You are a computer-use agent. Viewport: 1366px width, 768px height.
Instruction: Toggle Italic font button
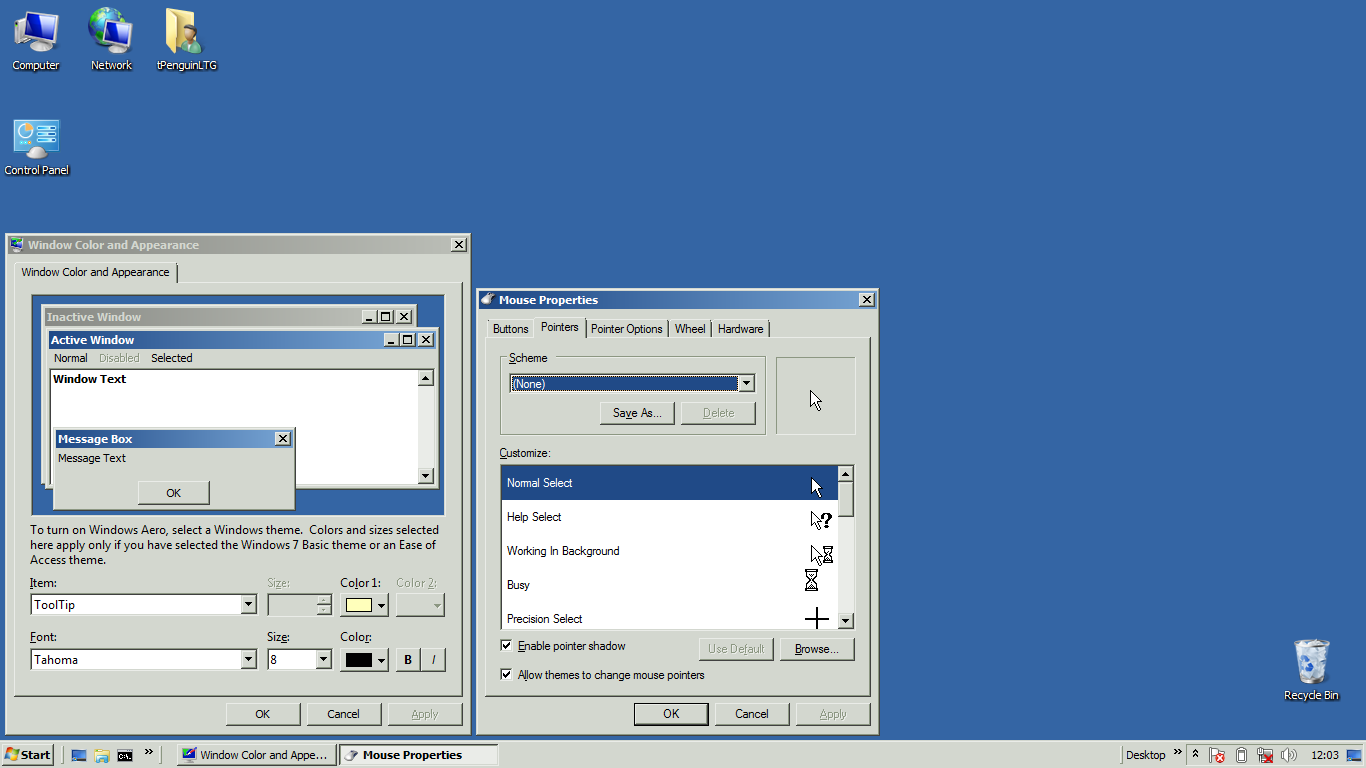(x=434, y=660)
